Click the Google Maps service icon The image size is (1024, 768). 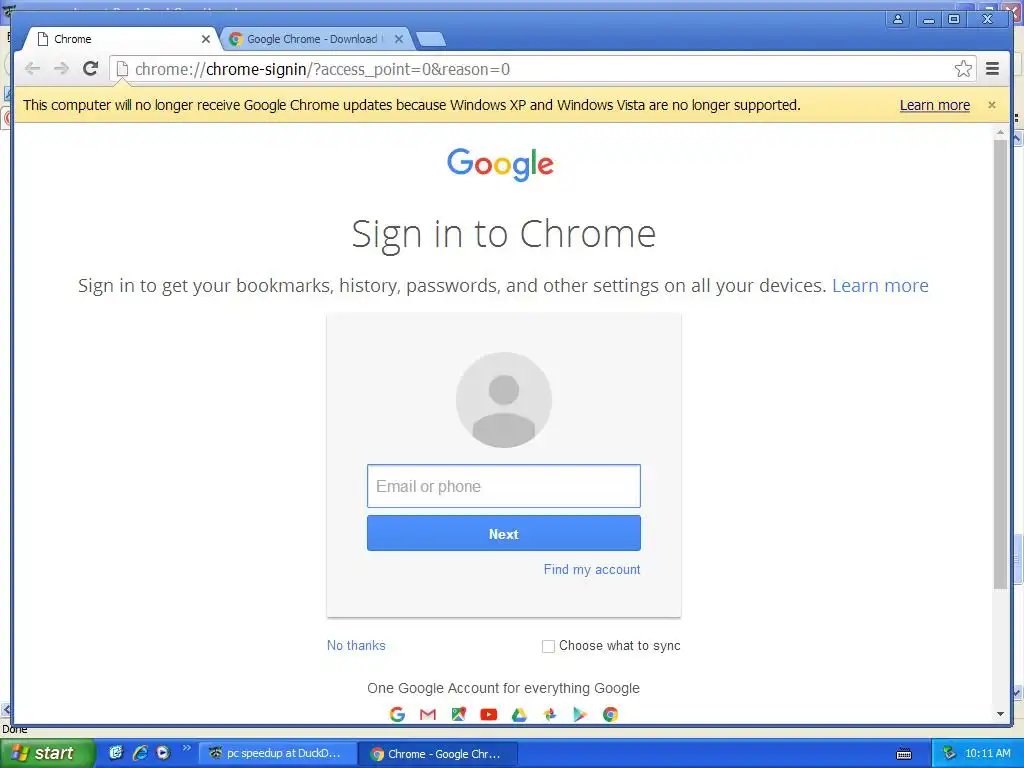[458, 714]
